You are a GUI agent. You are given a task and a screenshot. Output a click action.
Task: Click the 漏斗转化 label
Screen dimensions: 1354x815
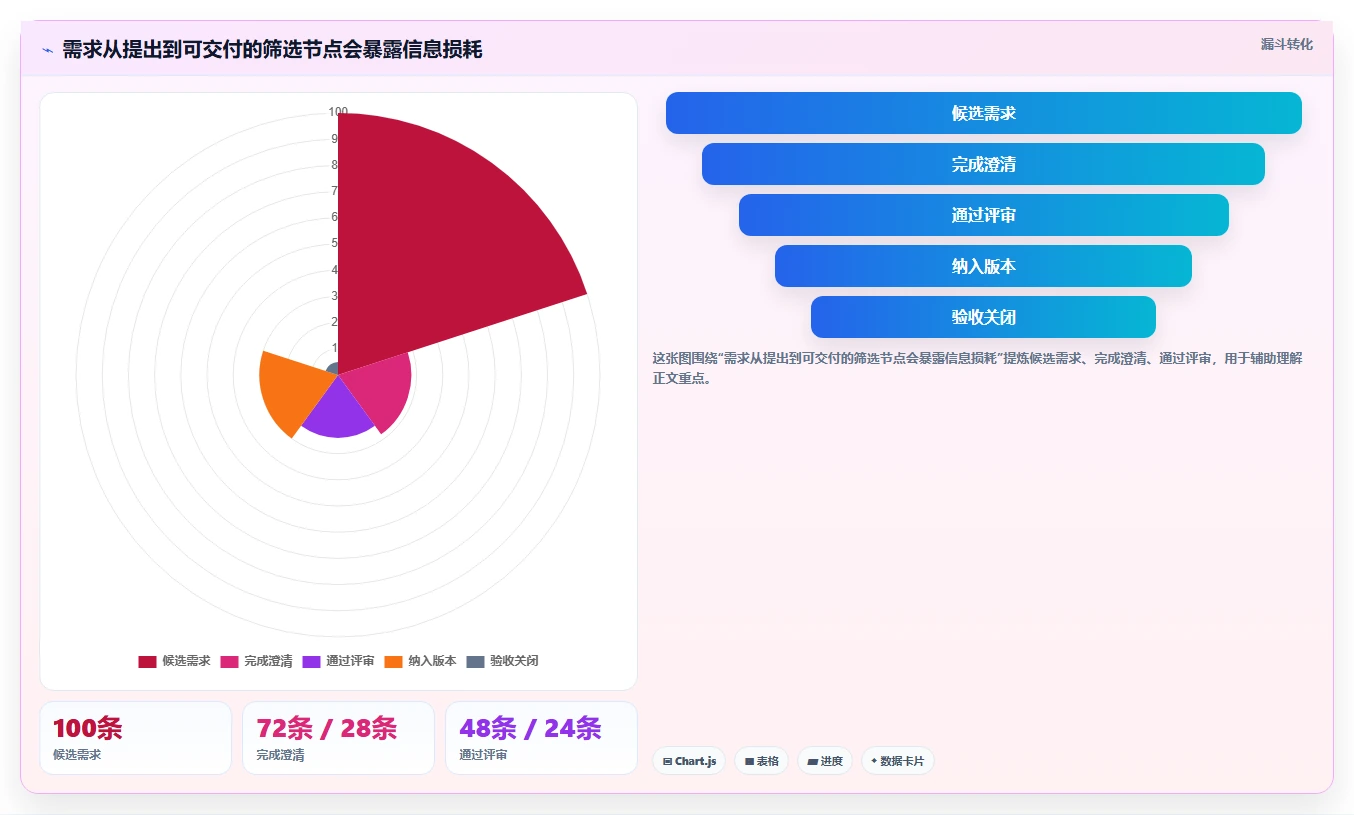(1287, 44)
